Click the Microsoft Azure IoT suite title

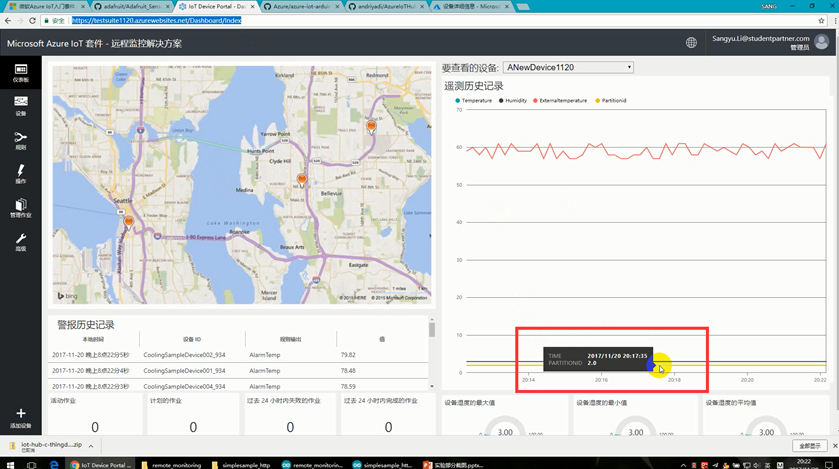tap(94, 43)
